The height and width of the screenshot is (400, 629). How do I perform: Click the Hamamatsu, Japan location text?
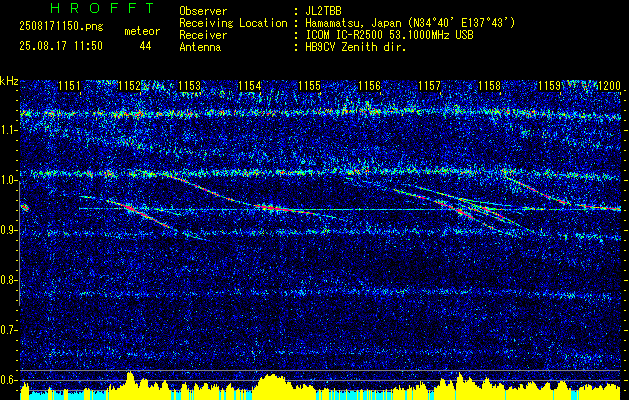tap(410, 23)
